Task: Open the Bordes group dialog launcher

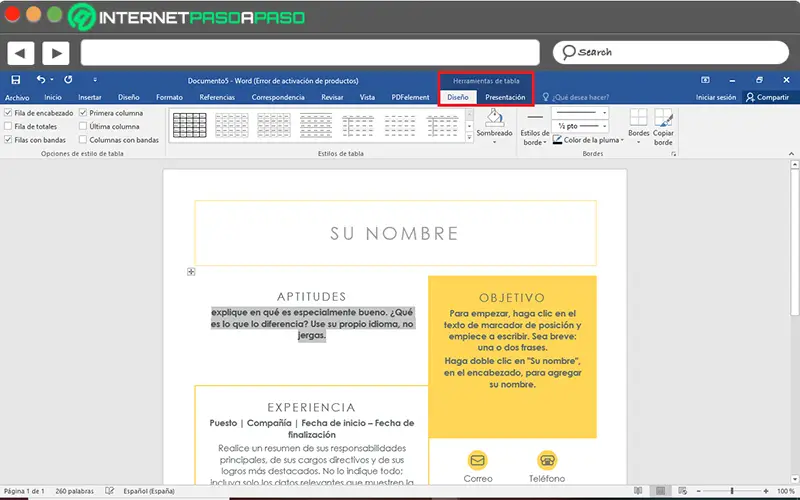Action: (673, 154)
